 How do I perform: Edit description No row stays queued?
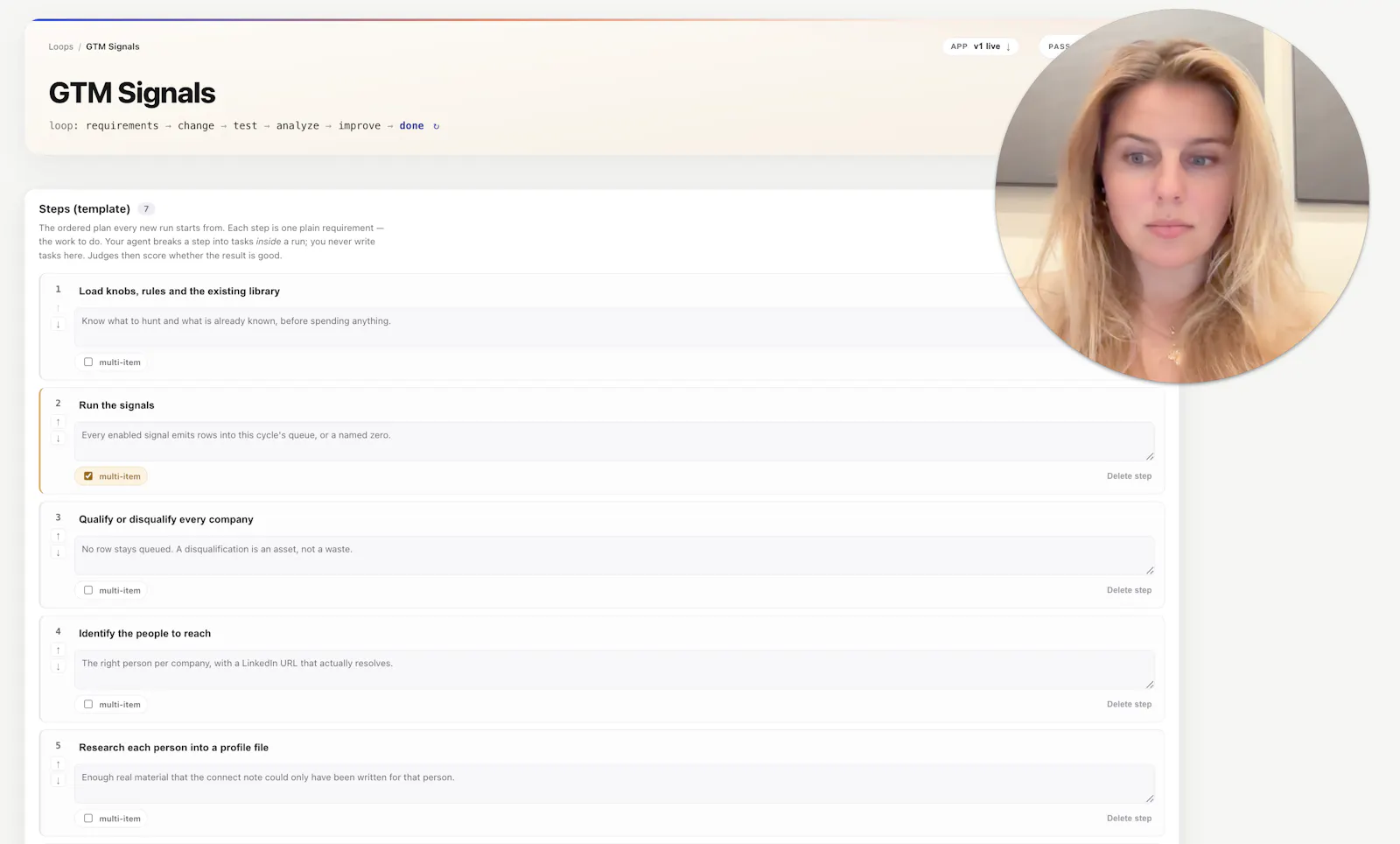tap(614, 555)
